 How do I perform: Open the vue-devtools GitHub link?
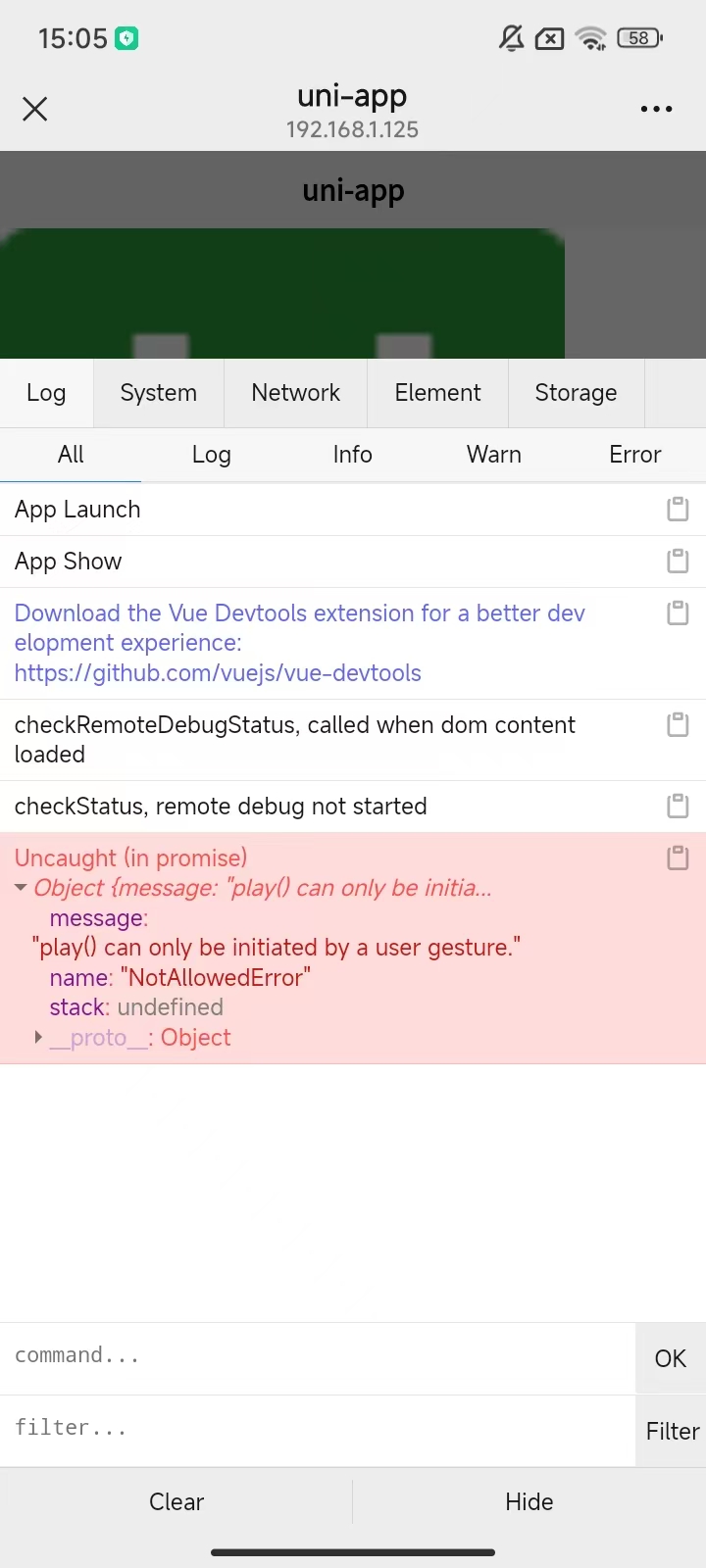coord(218,673)
